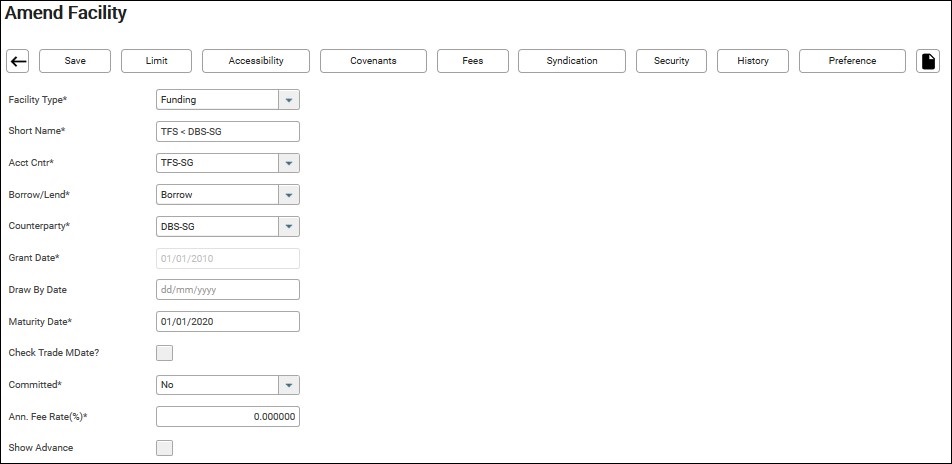Click the Maturity Date field
The height and width of the screenshot is (464, 952).
(228, 321)
